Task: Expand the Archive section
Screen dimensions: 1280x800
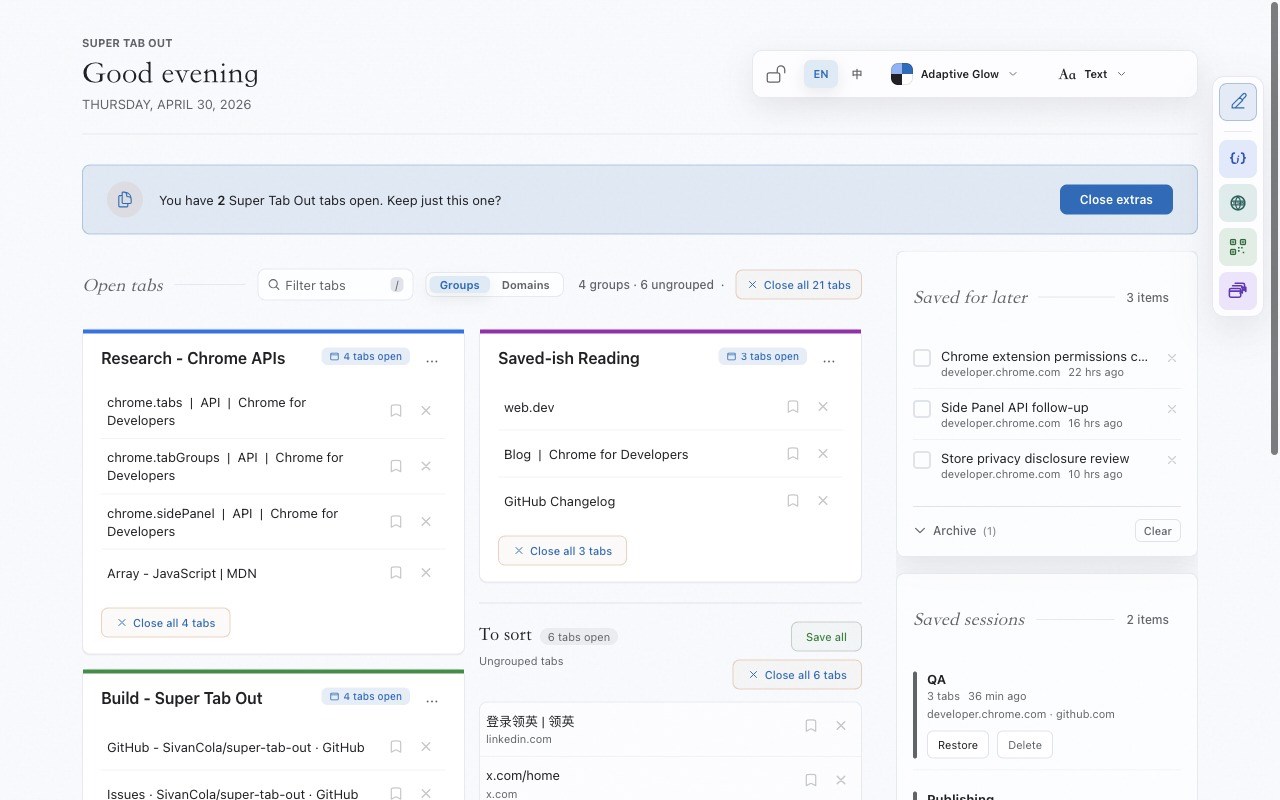Action: tap(955, 531)
